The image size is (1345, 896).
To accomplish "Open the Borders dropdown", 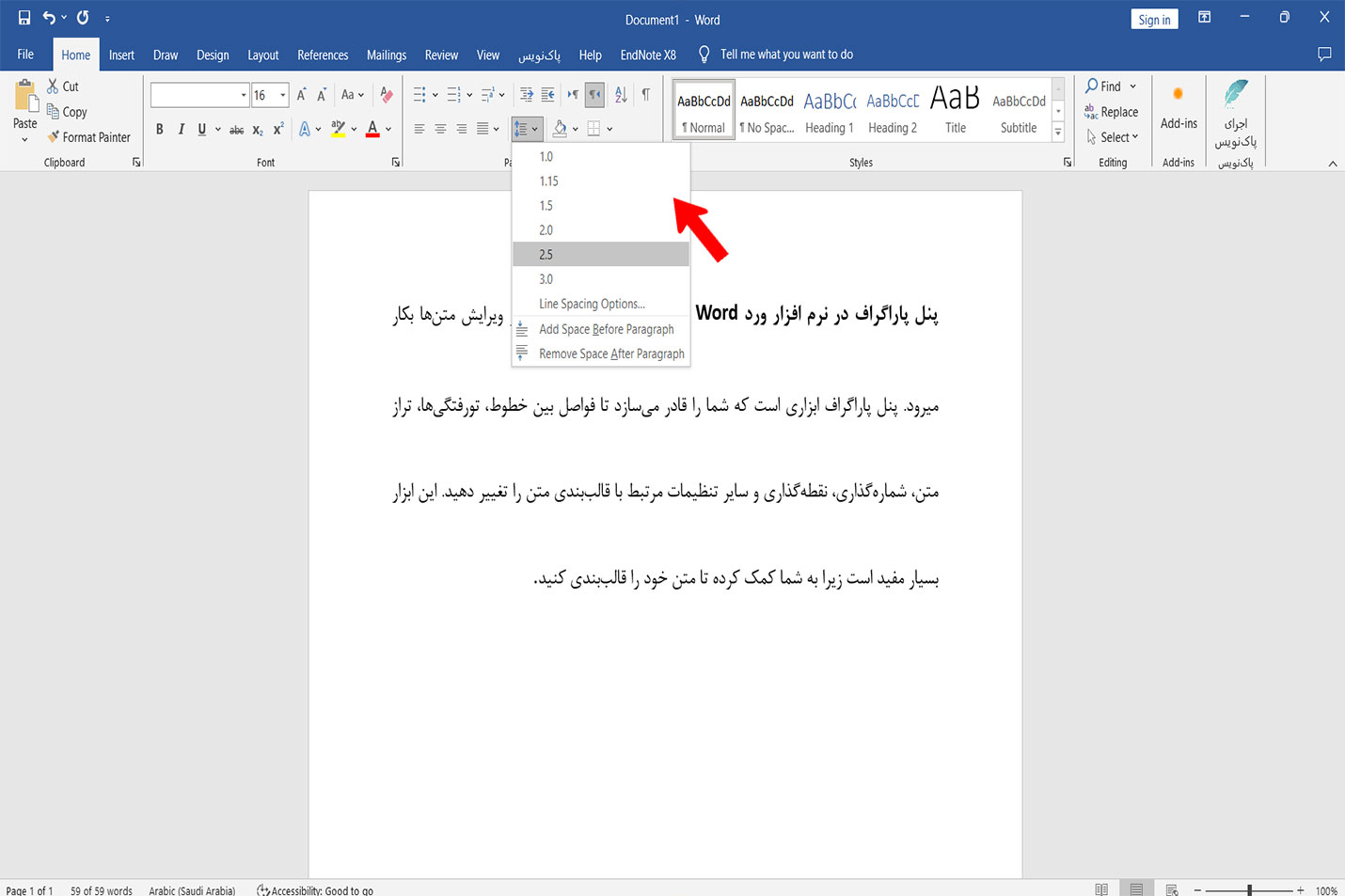I will (609, 130).
